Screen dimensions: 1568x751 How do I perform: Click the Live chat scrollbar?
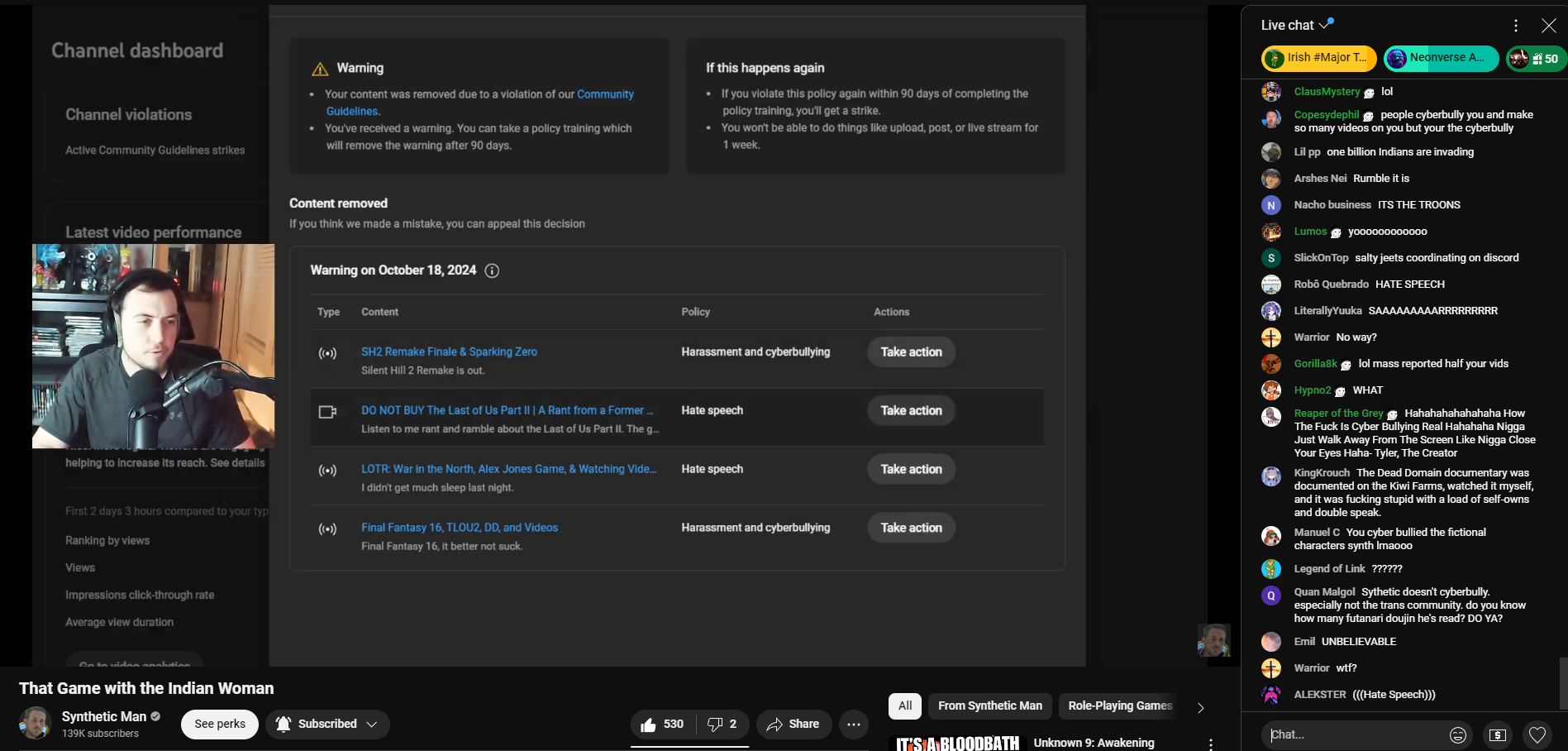pyautogui.click(x=1562, y=683)
